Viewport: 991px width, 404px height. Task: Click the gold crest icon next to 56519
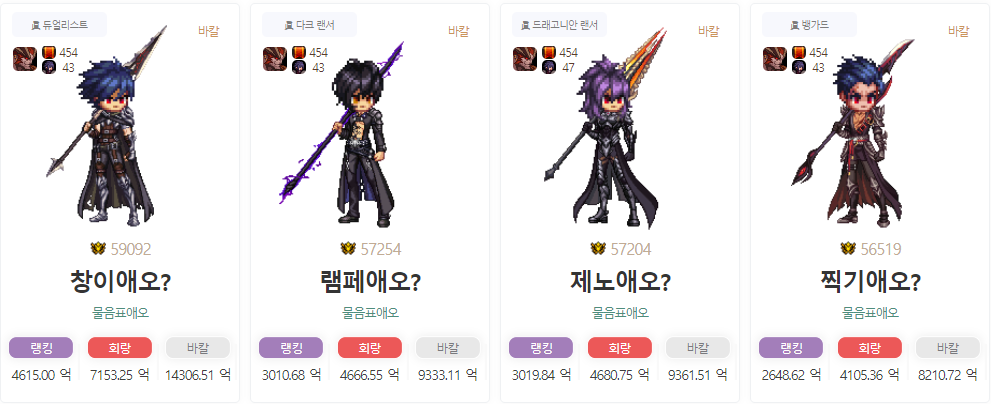[x=848, y=249]
